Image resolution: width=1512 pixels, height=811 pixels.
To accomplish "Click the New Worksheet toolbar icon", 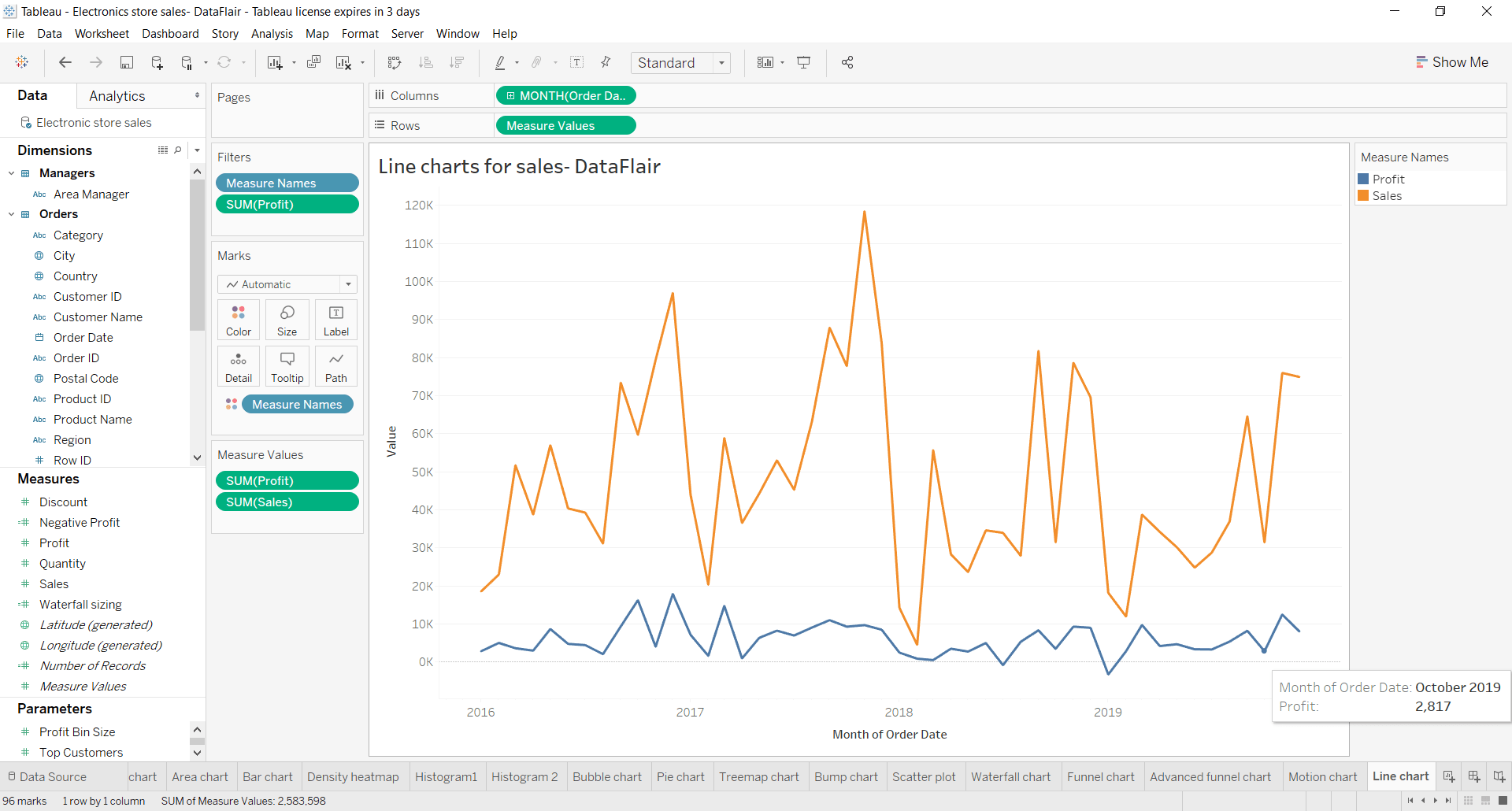I will [x=275, y=62].
